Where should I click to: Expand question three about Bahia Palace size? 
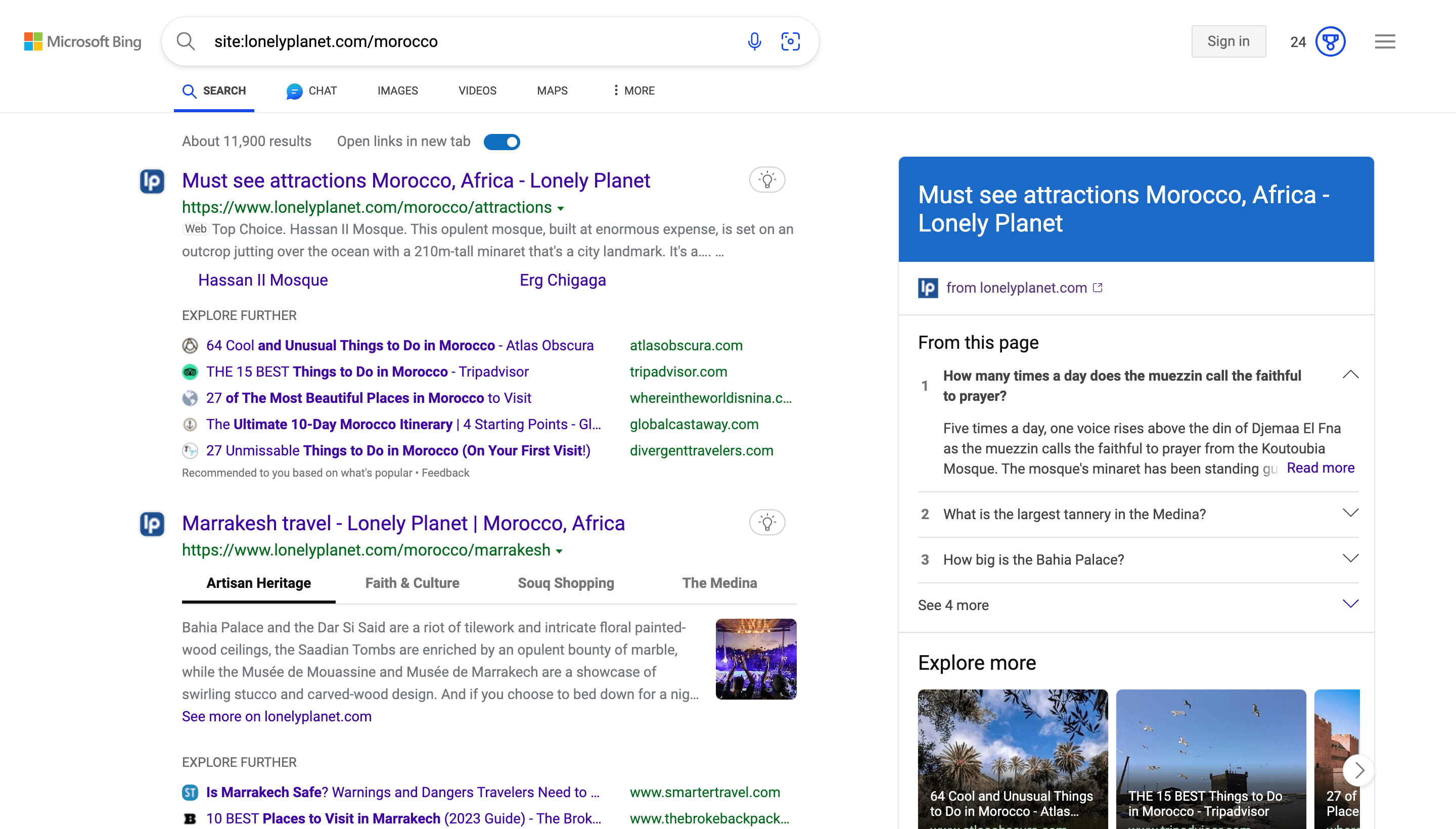pyautogui.click(x=1352, y=559)
